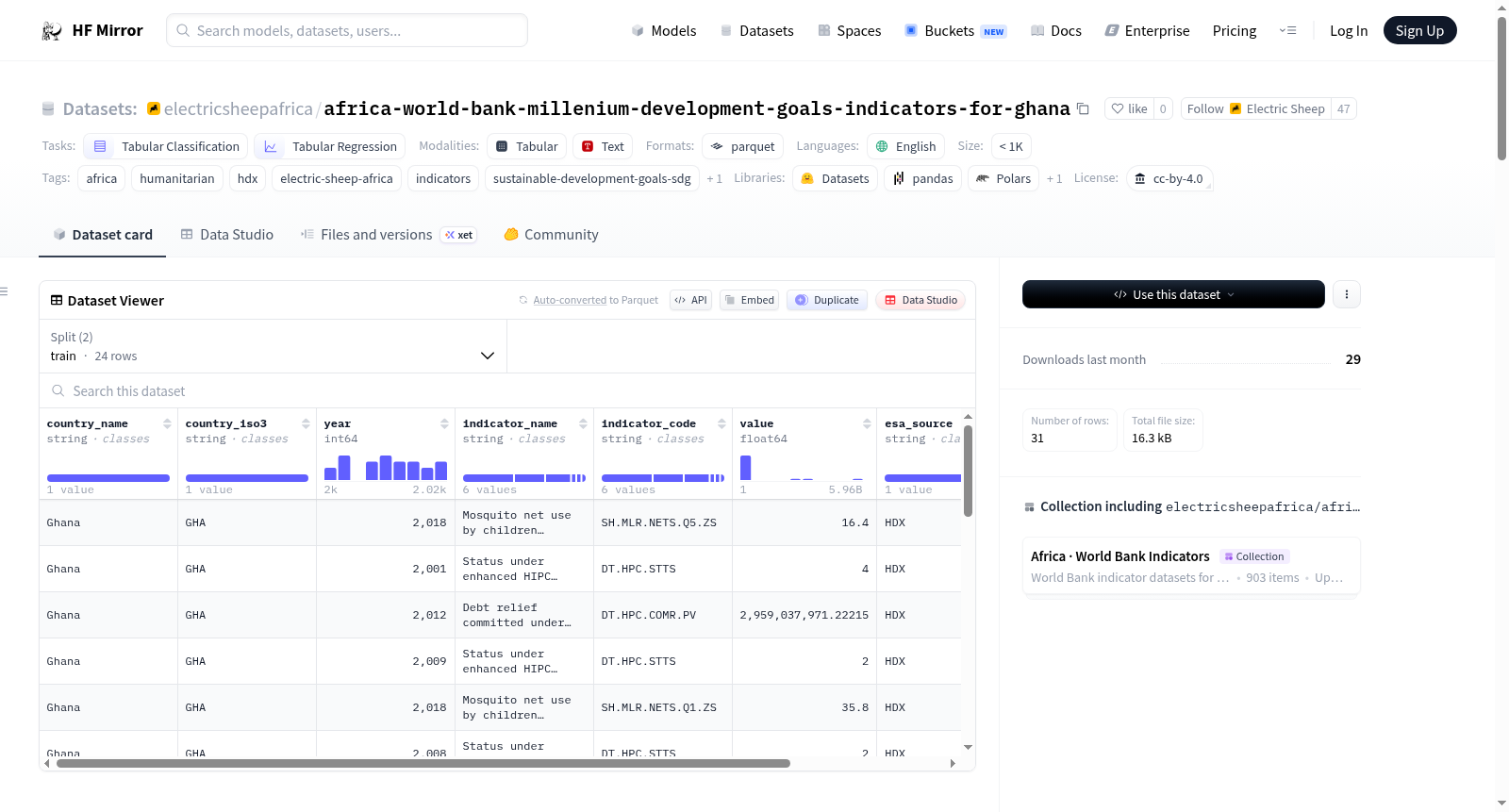Open the Use this dataset dropdown
The width and height of the screenshot is (1509, 812).
point(1173,294)
